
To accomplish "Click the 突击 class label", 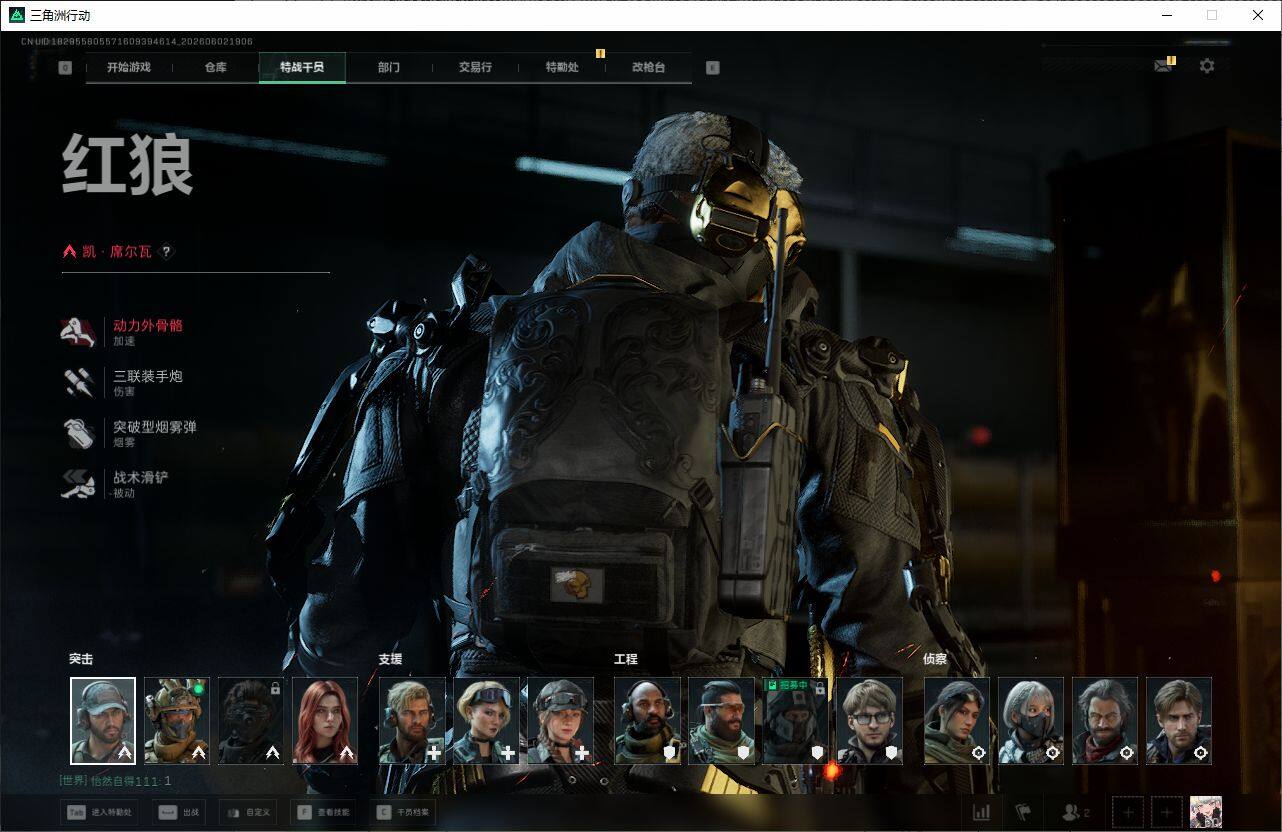I will [81, 659].
